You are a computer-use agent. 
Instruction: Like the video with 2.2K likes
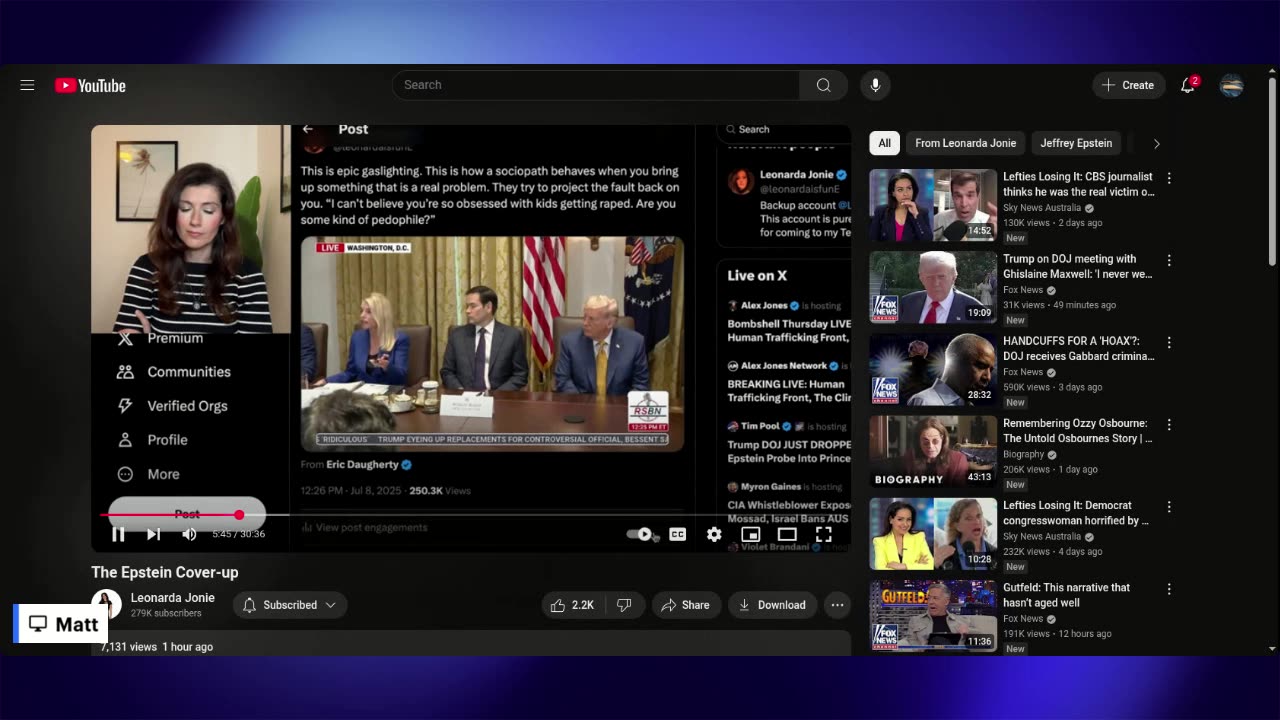click(574, 605)
